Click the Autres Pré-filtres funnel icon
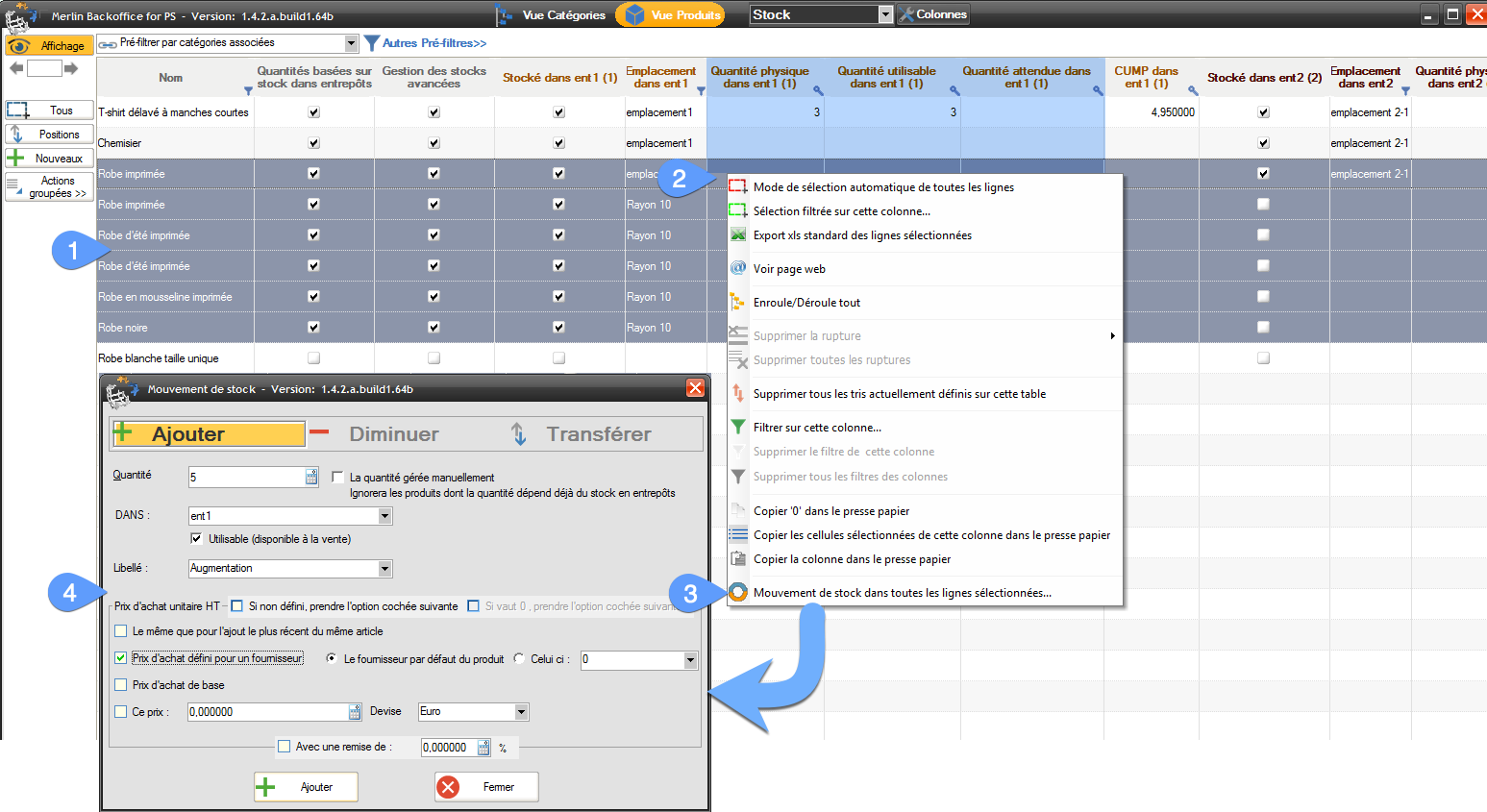This screenshot has width=1487, height=812. (372, 43)
